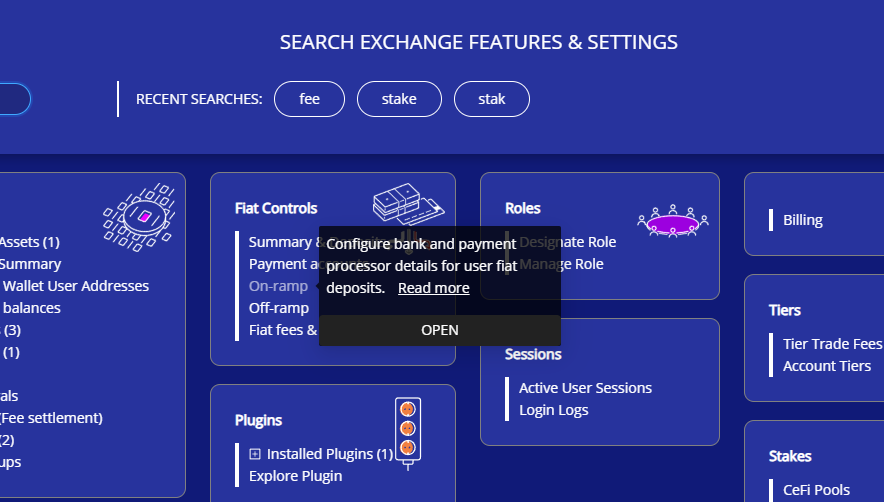Viewport: 884px width, 502px height.
Task: Select the 'fee' recent search chip
Action: [310, 99]
